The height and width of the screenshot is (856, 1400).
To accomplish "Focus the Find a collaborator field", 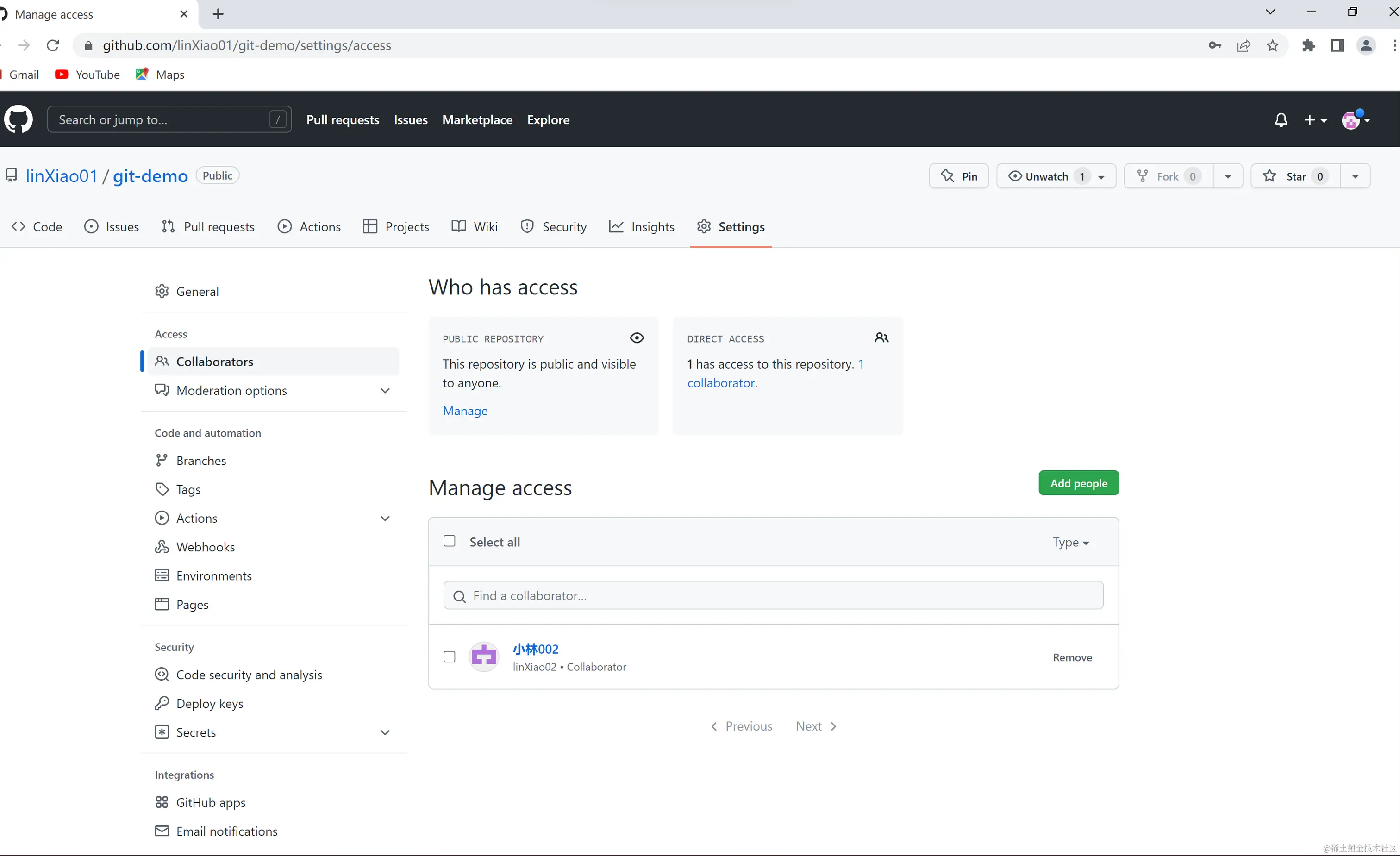I will point(773,595).
